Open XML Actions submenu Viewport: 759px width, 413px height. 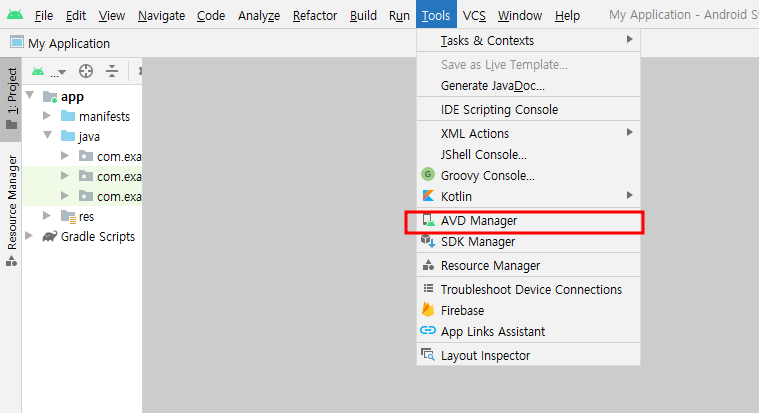point(528,134)
